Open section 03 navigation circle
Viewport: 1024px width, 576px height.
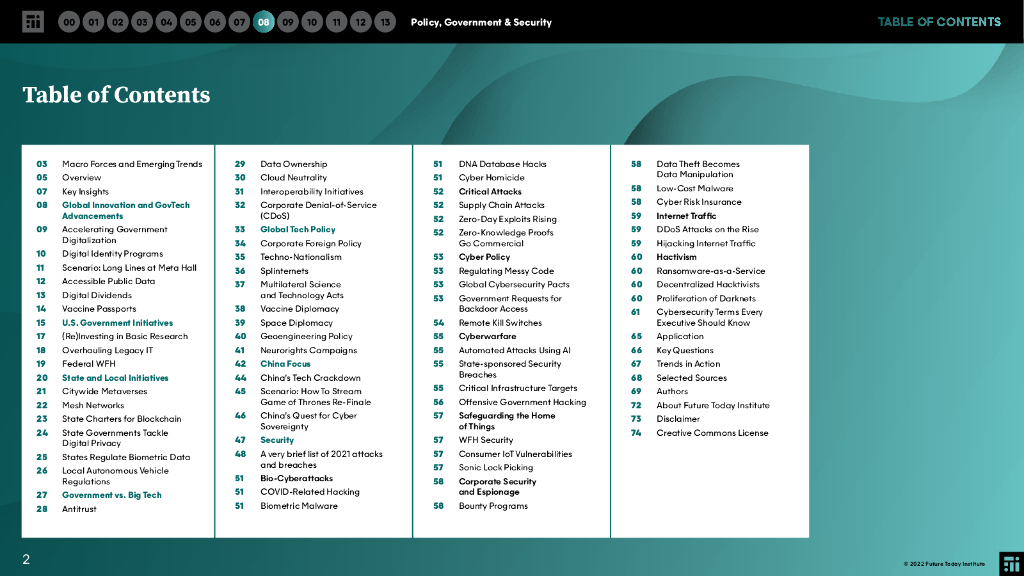click(x=142, y=22)
